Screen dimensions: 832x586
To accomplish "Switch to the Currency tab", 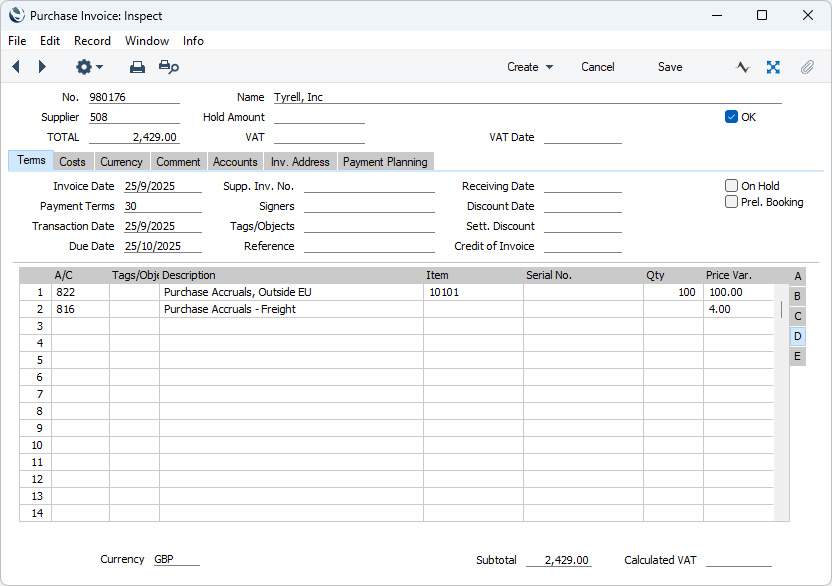I will [122, 162].
